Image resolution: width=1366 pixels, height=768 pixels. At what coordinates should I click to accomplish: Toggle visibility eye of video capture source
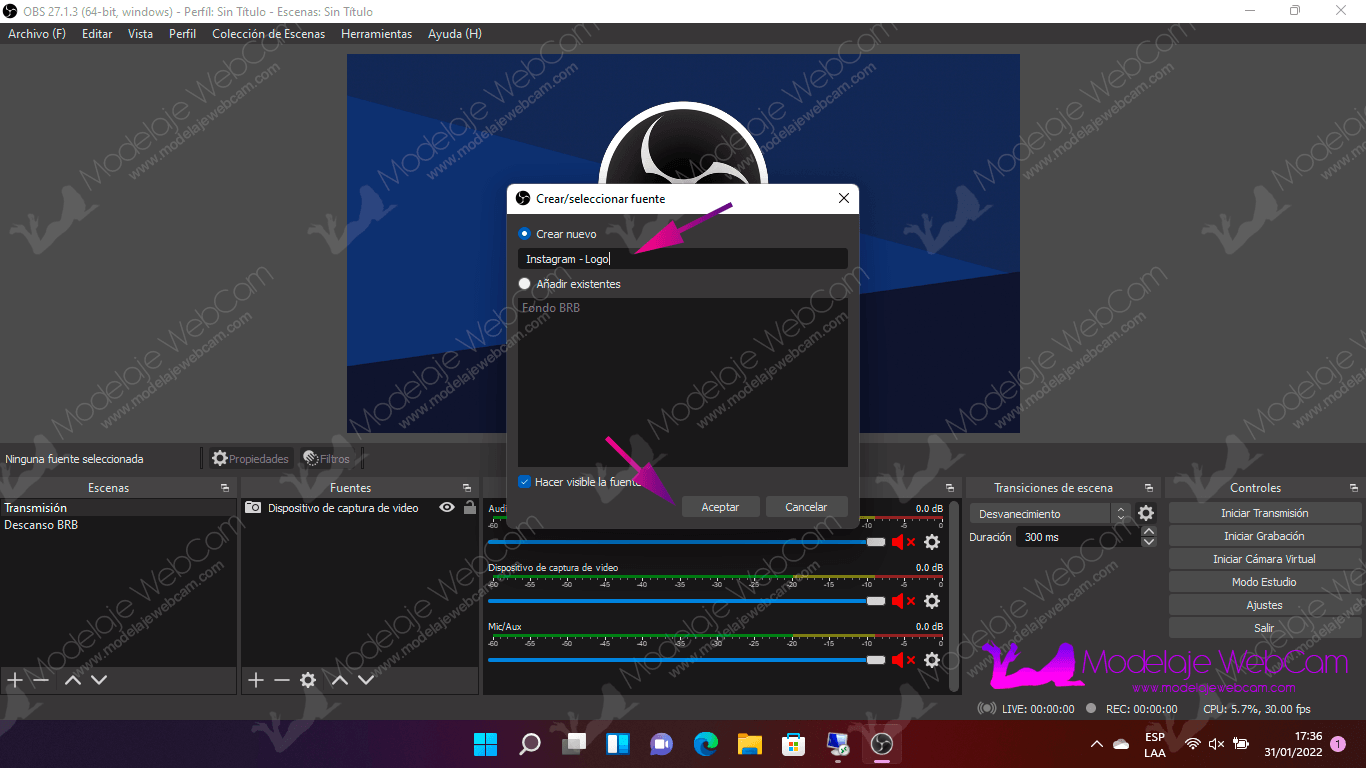coord(447,508)
